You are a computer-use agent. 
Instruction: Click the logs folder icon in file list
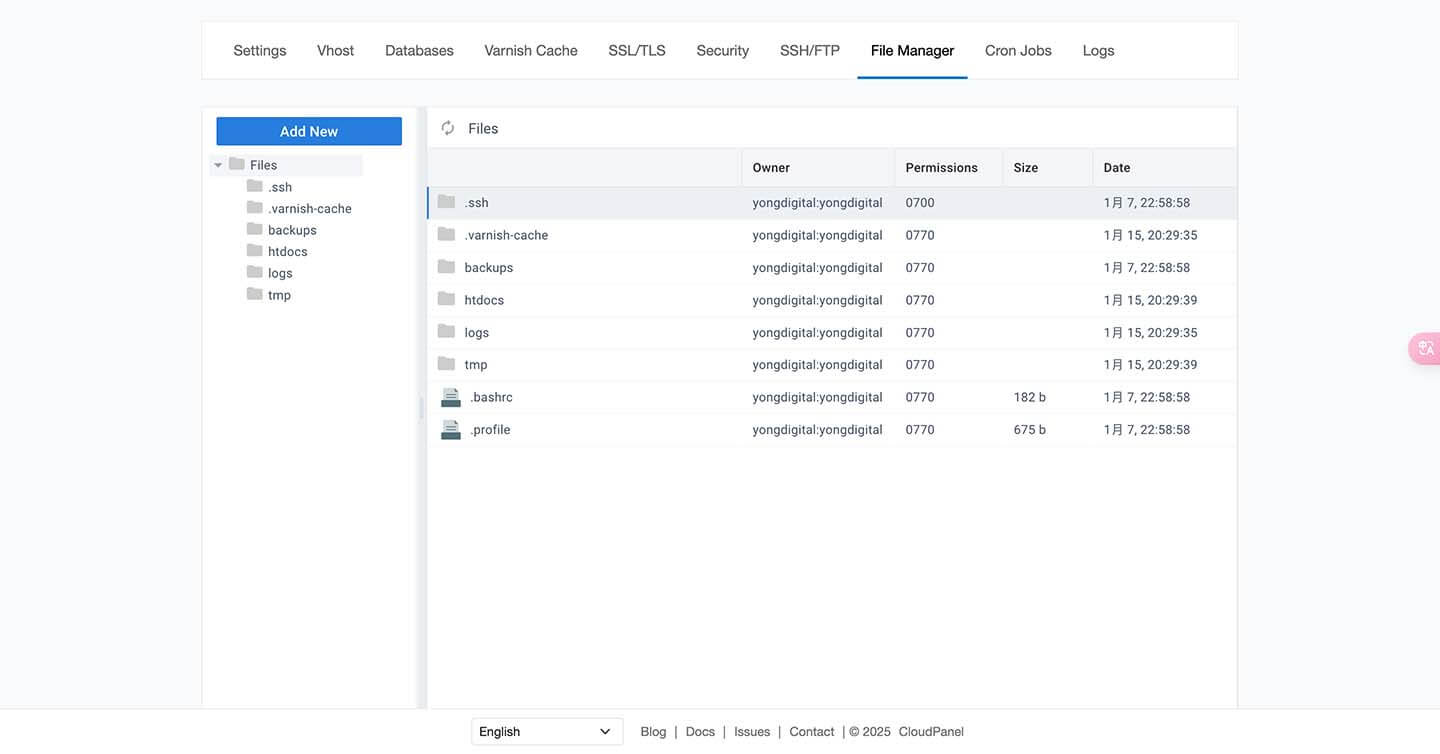pos(446,331)
